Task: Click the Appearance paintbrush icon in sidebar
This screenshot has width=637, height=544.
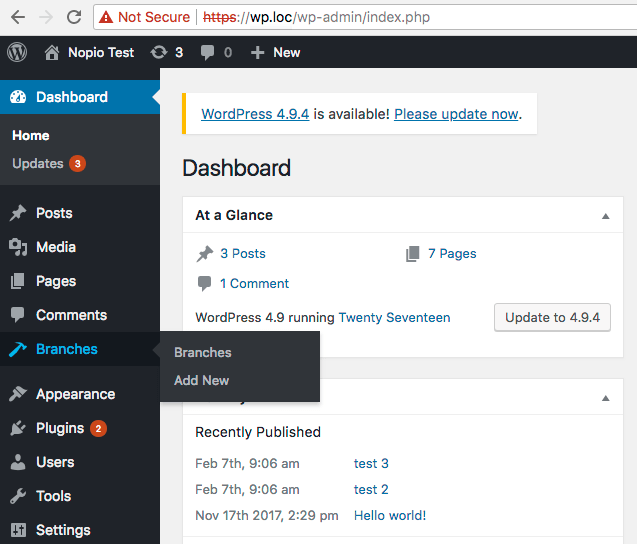Action: [x=18, y=394]
